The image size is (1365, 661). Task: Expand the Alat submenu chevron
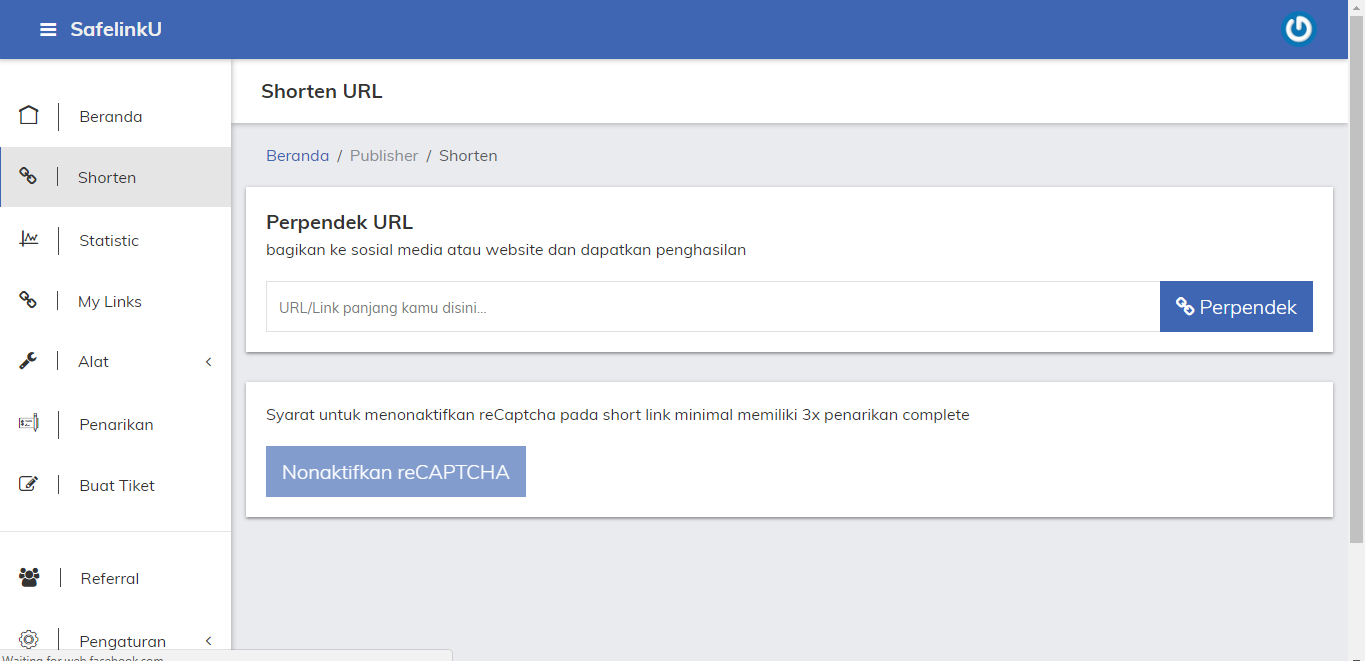coord(208,362)
